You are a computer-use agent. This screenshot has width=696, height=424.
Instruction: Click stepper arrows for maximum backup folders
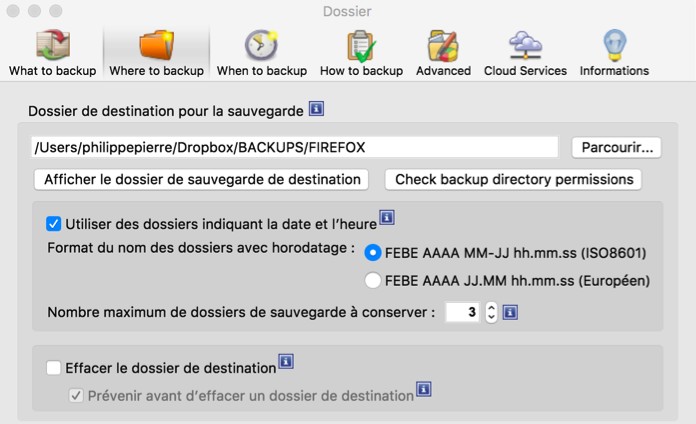[x=490, y=312]
